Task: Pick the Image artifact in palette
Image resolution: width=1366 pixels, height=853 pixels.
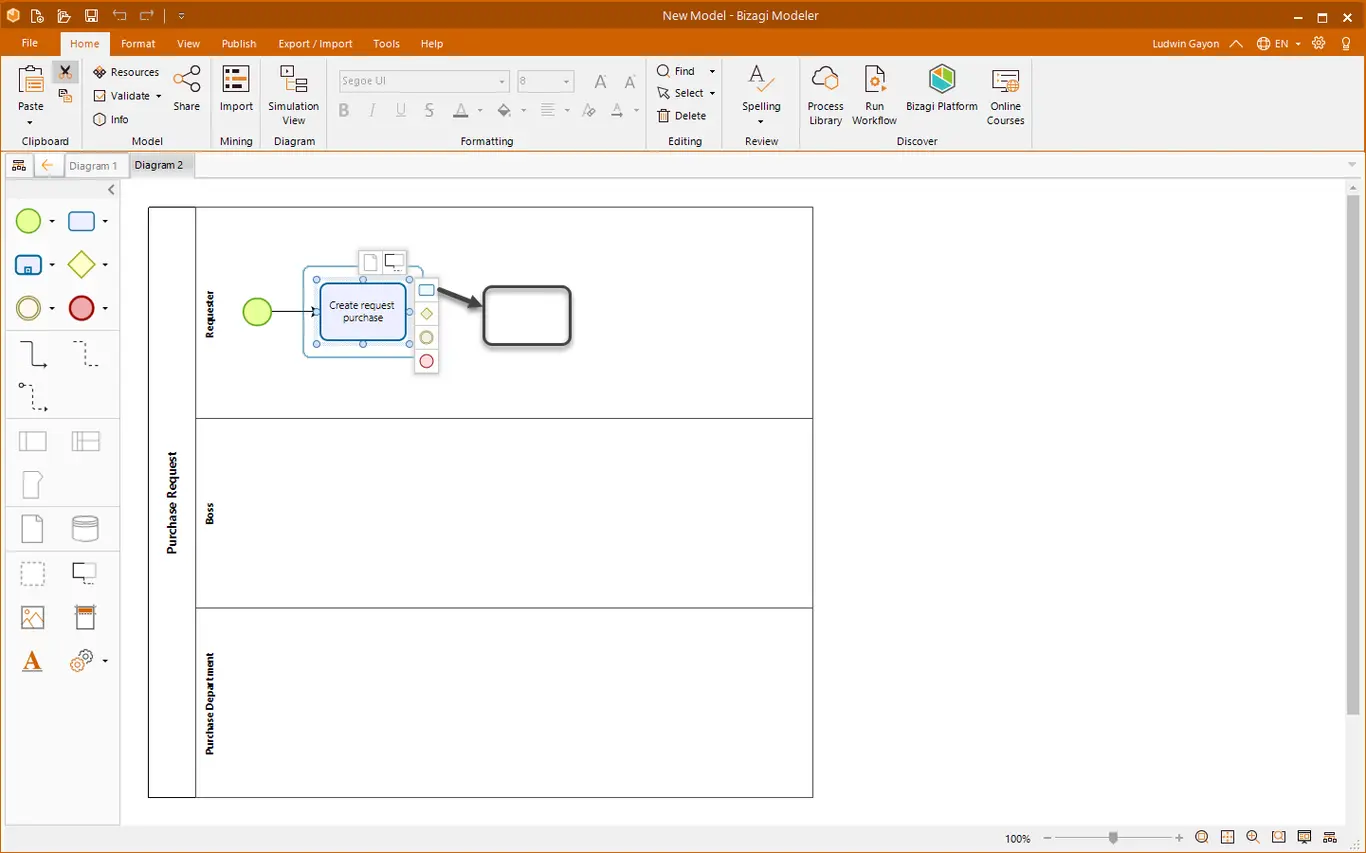Action: [33, 618]
